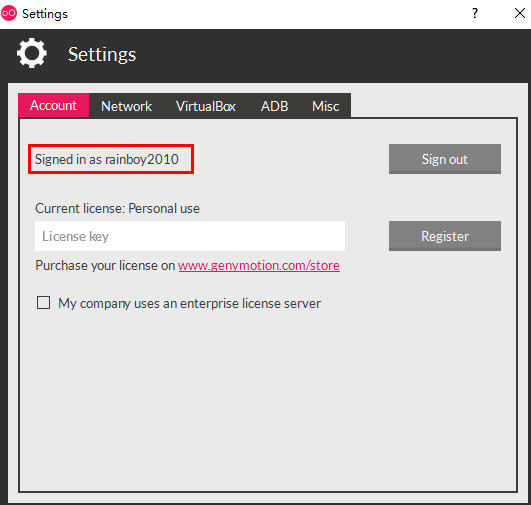The height and width of the screenshot is (505, 531).
Task: Focus the License key input field
Action: pos(190,236)
